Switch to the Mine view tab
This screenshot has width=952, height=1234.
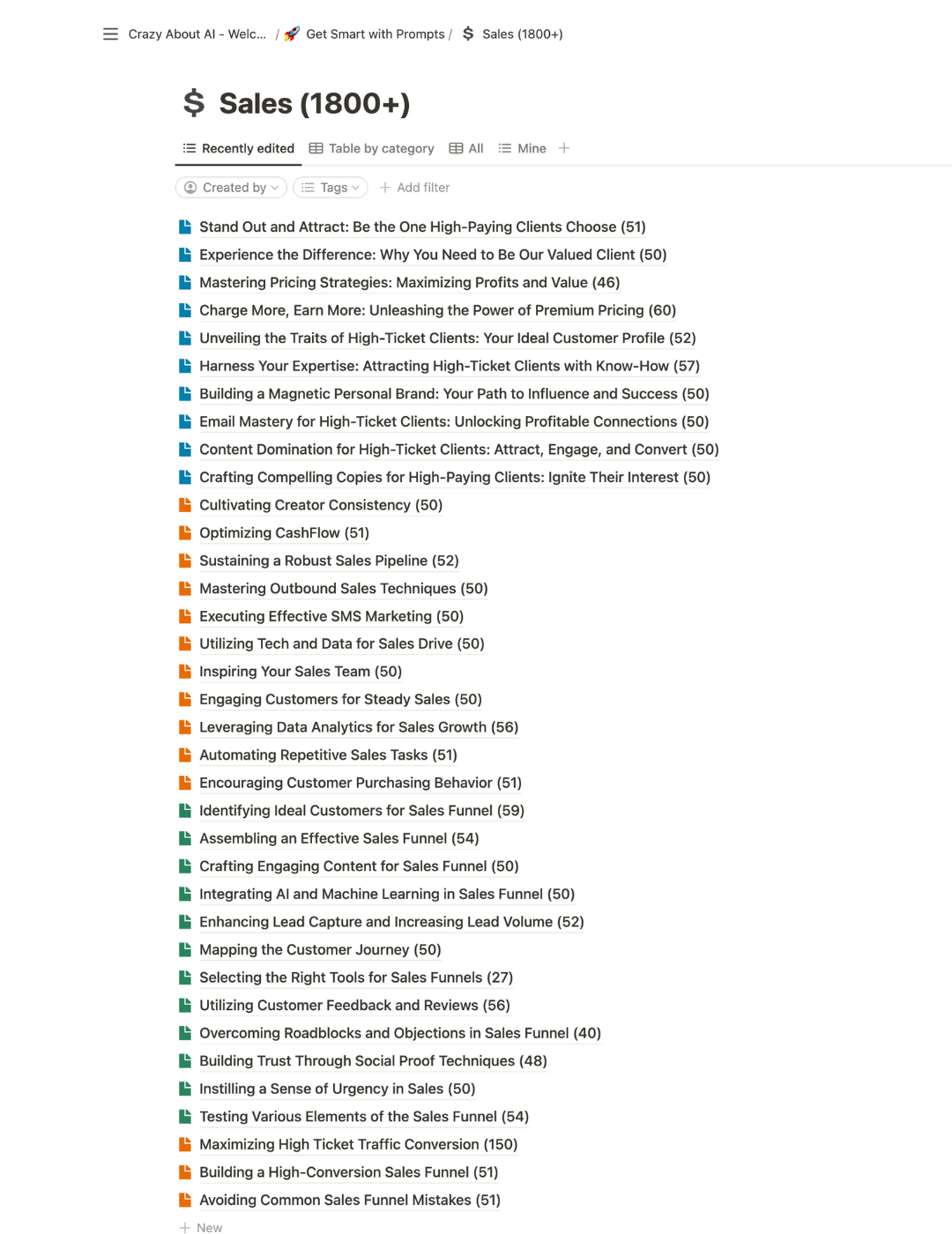(x=522, y=148)
